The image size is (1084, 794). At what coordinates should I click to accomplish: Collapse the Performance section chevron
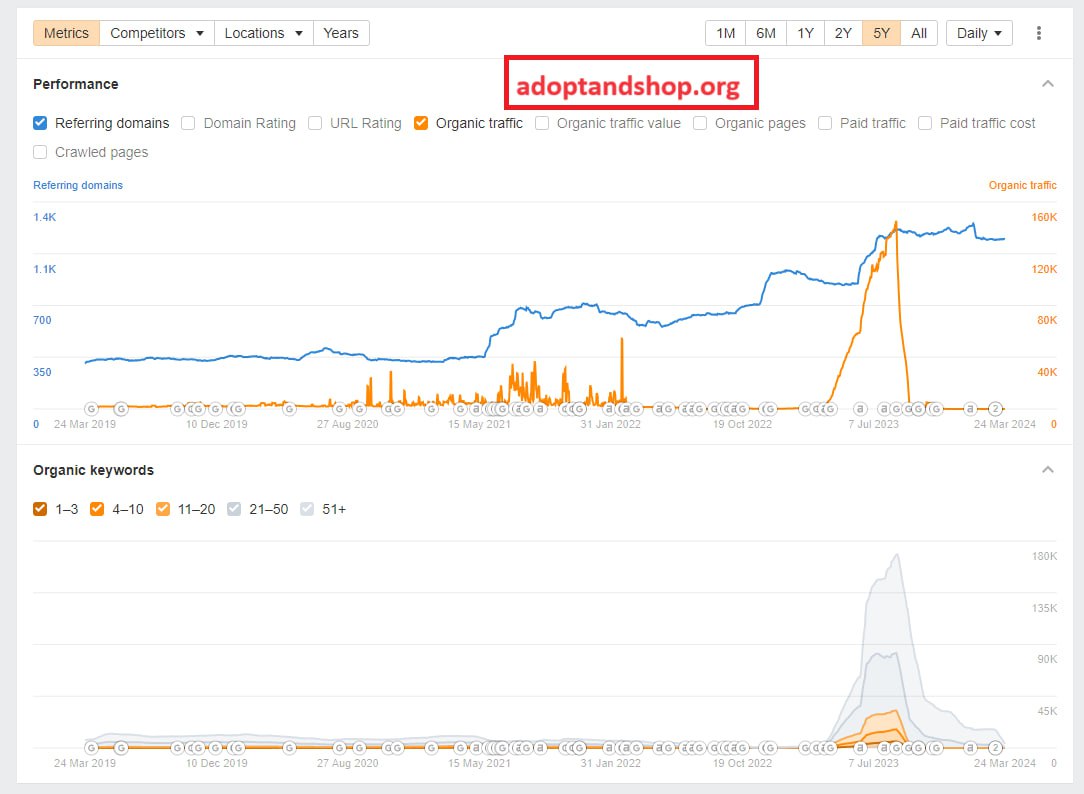[1048, 84]
